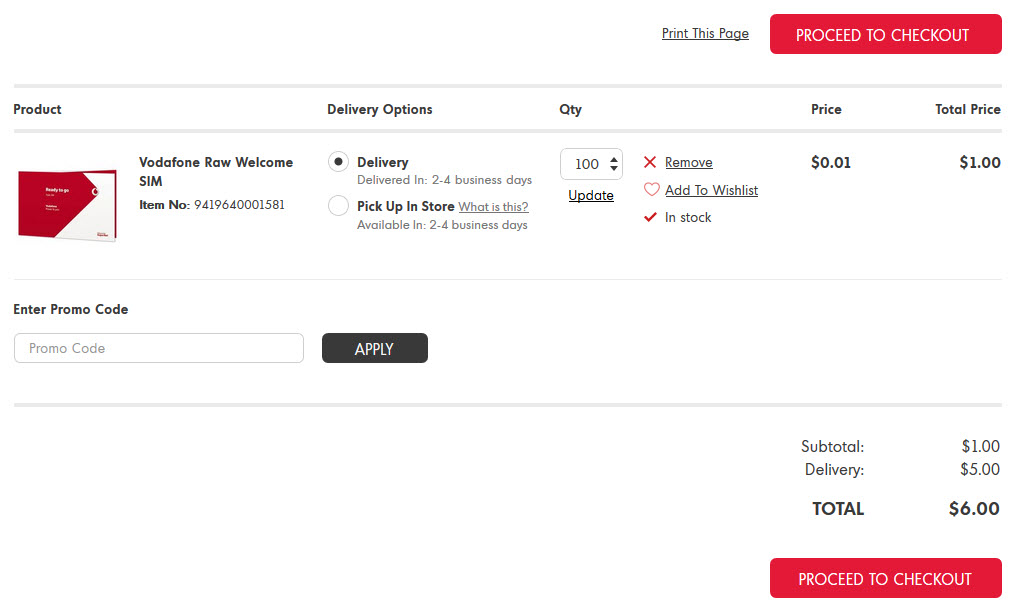The image size is (1034, 608).
Task: Open the Vodafone SIM product thumbnail
Action: [67, 205]
